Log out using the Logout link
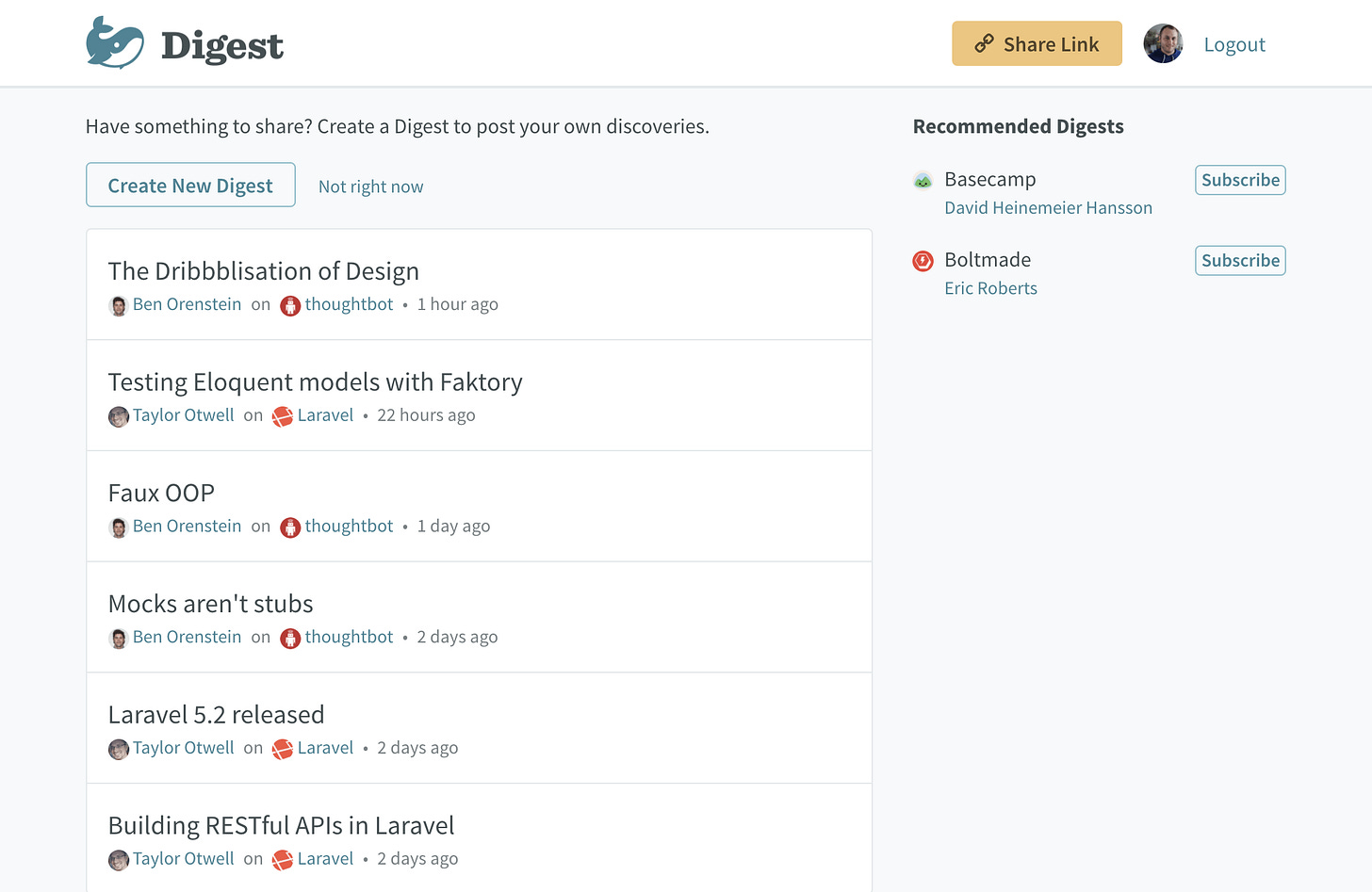1372x892 pixels. (x=1234, y=44)
